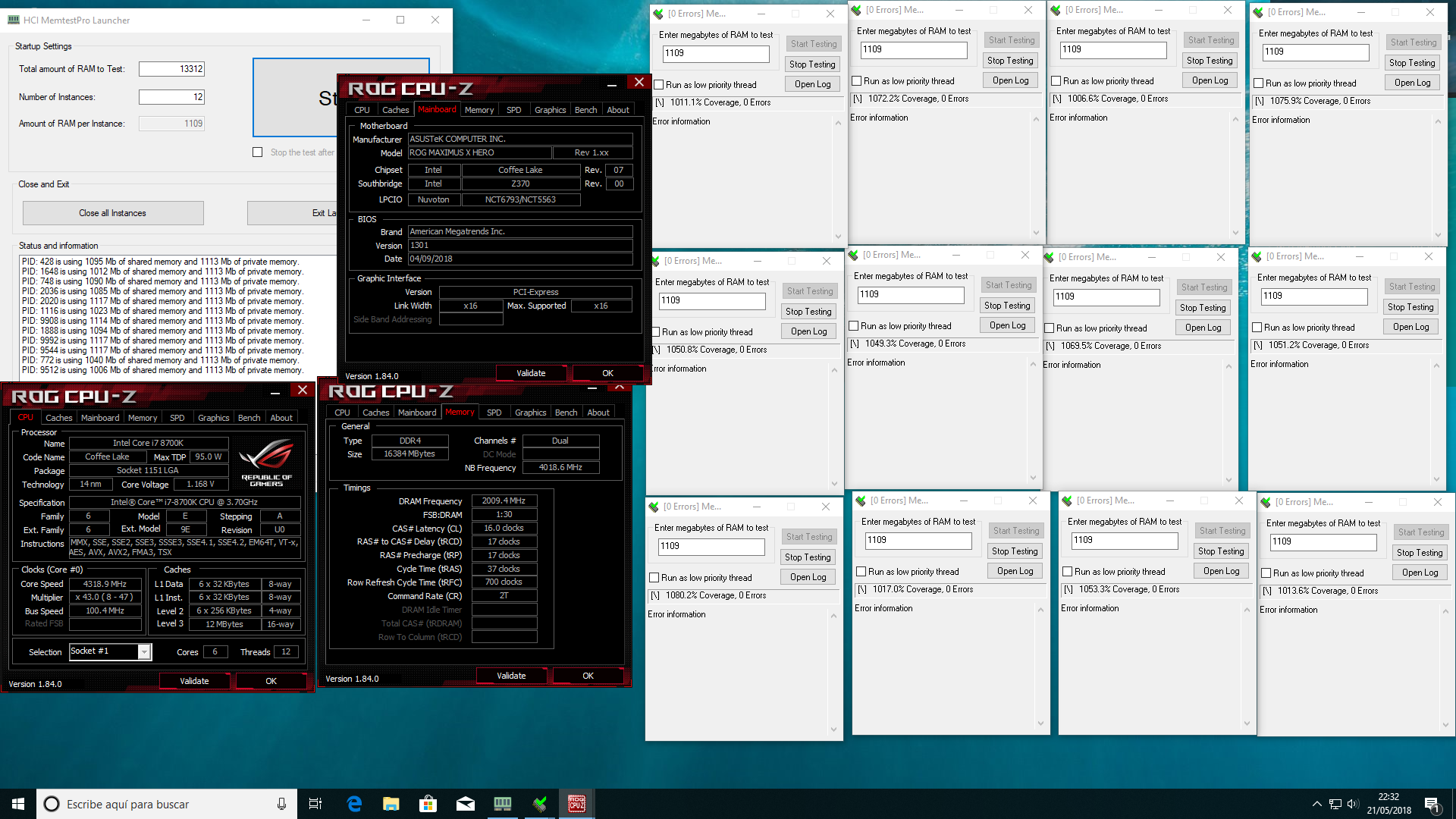Open the notification center icon
This screenshot has height=819, width=1456.
click(x=1432, y=805)
